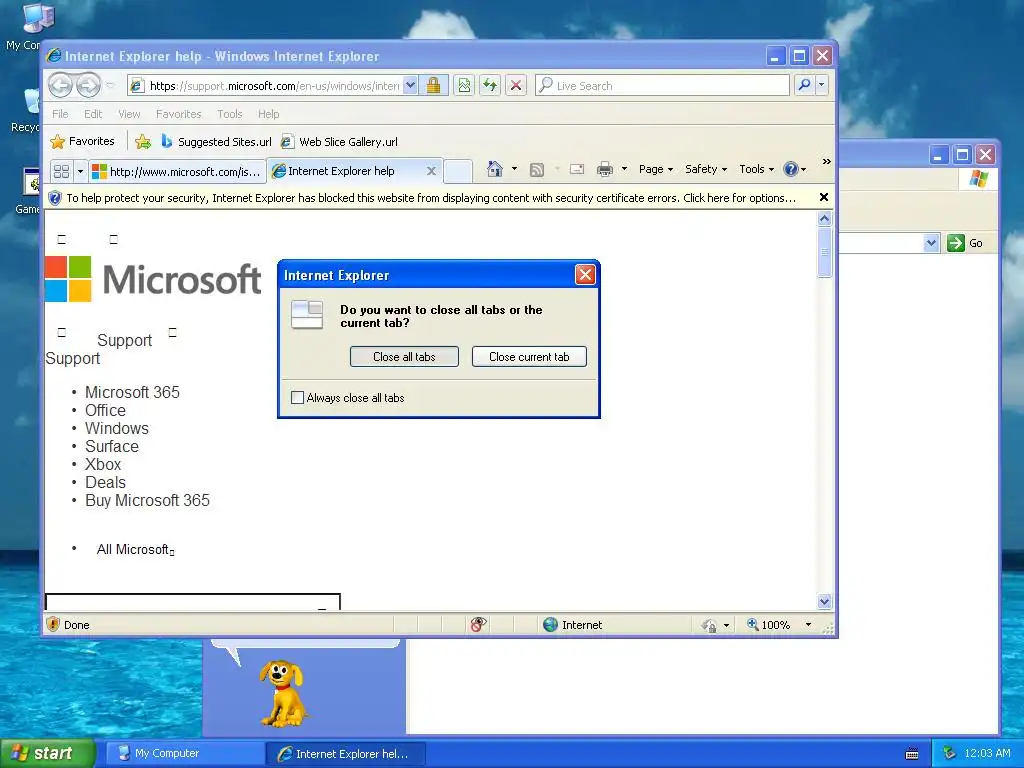Screen dimensions: 1024x768
Task: Open the View menu
Action: tap(129, 114)
